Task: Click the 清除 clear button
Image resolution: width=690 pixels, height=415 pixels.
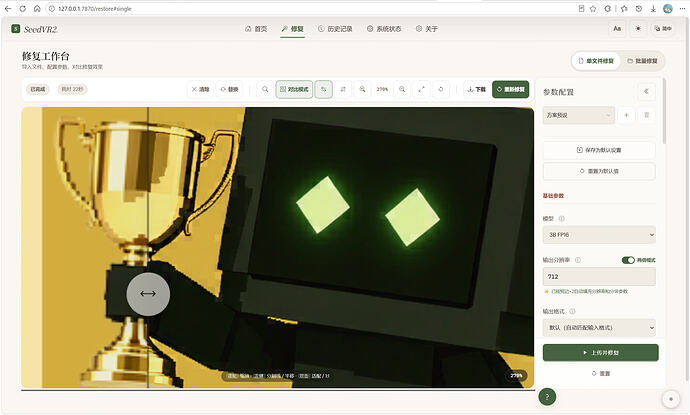Action: coord(200,89)
